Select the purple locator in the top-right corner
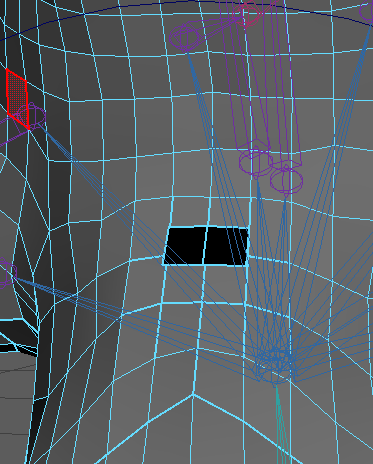373x464 pixels. 367,12
